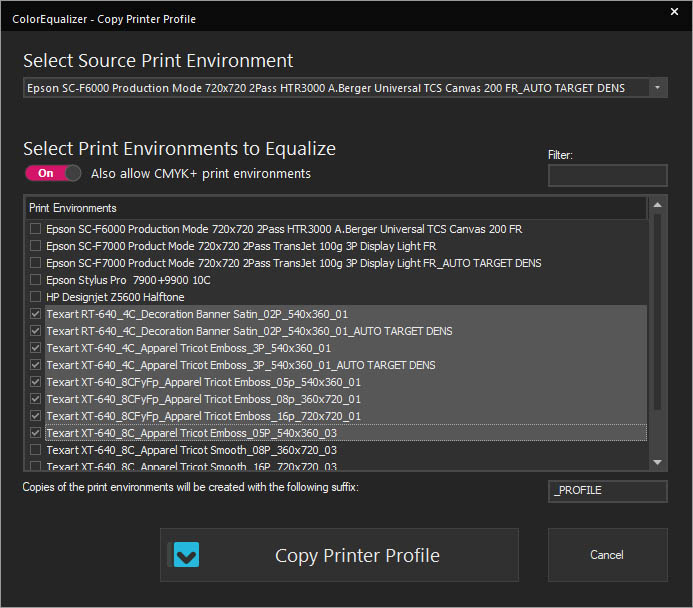Uncheck Texart XT-640_8CFyFp Tricot Emboss_08p_360x720_01 box
This screenshot has height=608, width=693.
(x=35, y=399)
